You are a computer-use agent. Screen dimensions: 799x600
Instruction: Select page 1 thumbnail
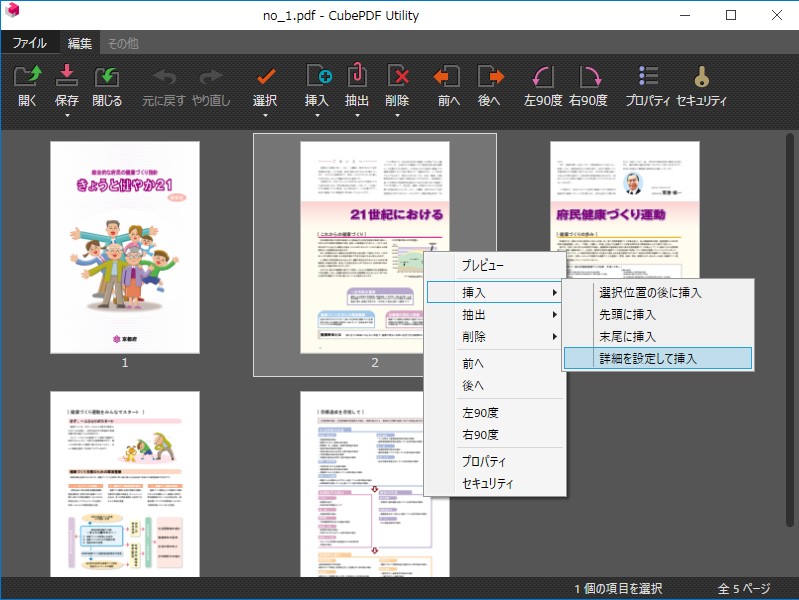point(125,247)
